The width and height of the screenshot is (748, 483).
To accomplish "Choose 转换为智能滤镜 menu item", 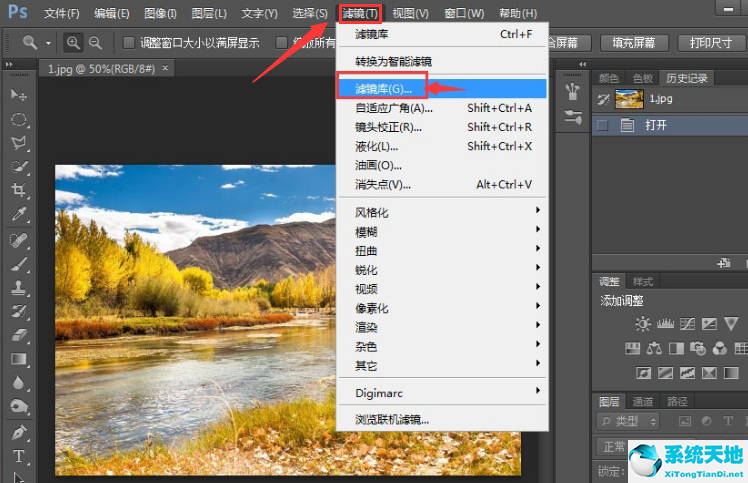I will (442, 62).
